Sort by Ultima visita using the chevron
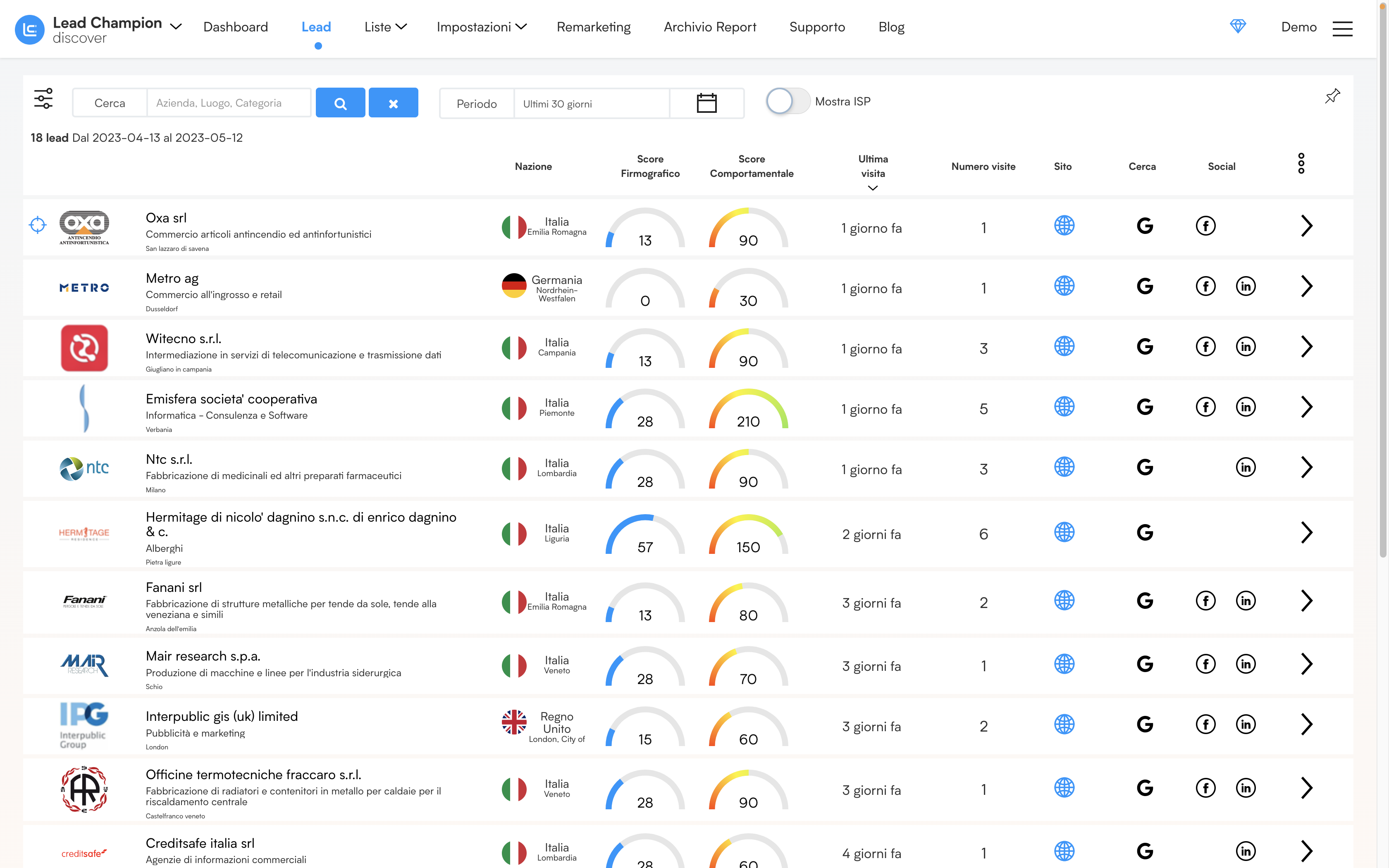Viewport: 1389px width, 868px height. coord(872,188)
